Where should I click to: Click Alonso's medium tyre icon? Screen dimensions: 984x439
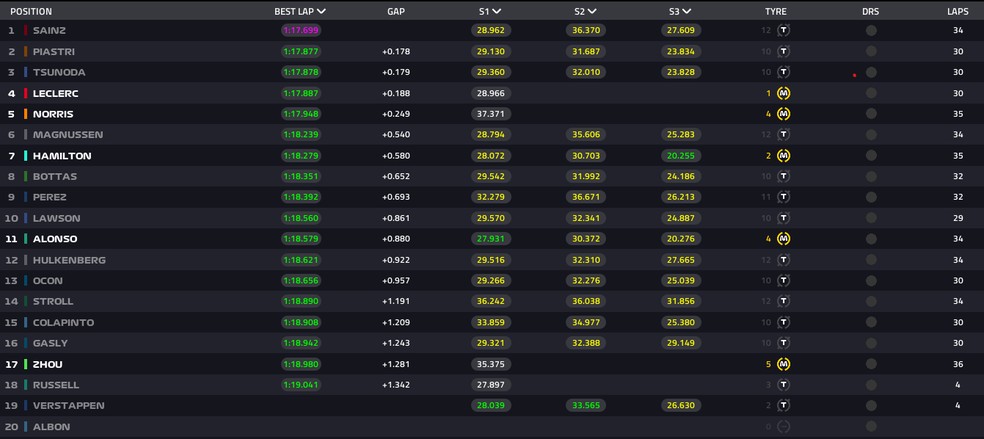click(x=783, y=239)
